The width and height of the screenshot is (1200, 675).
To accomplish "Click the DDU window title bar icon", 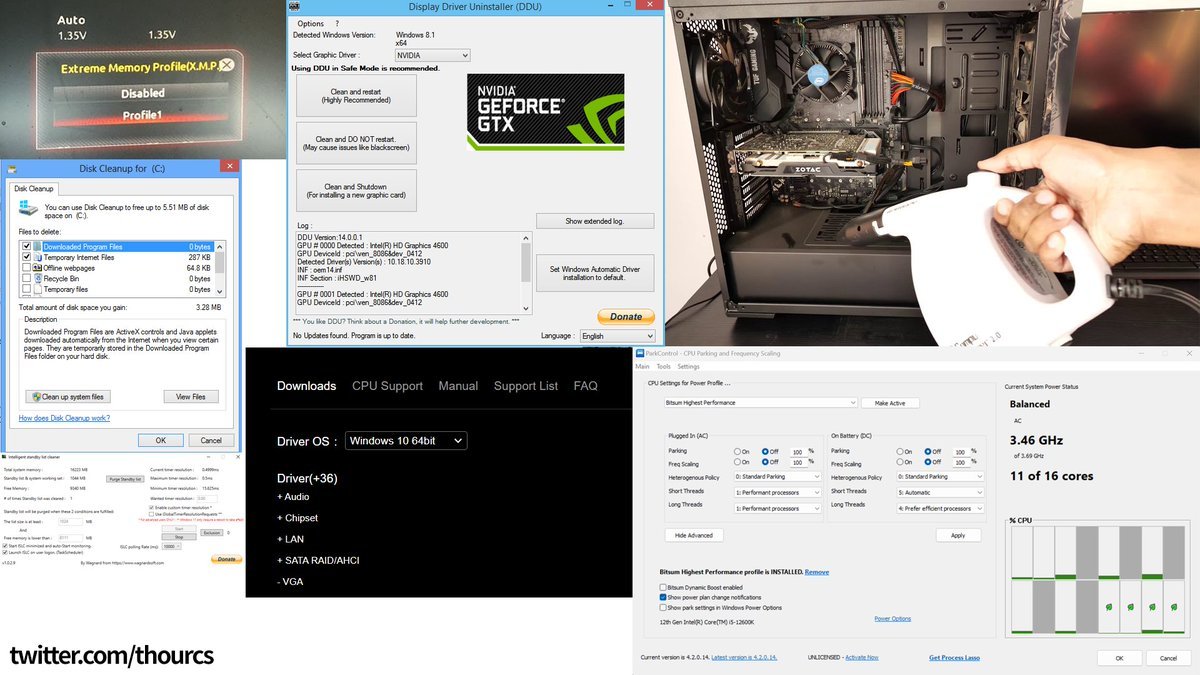I will (294, 7).
